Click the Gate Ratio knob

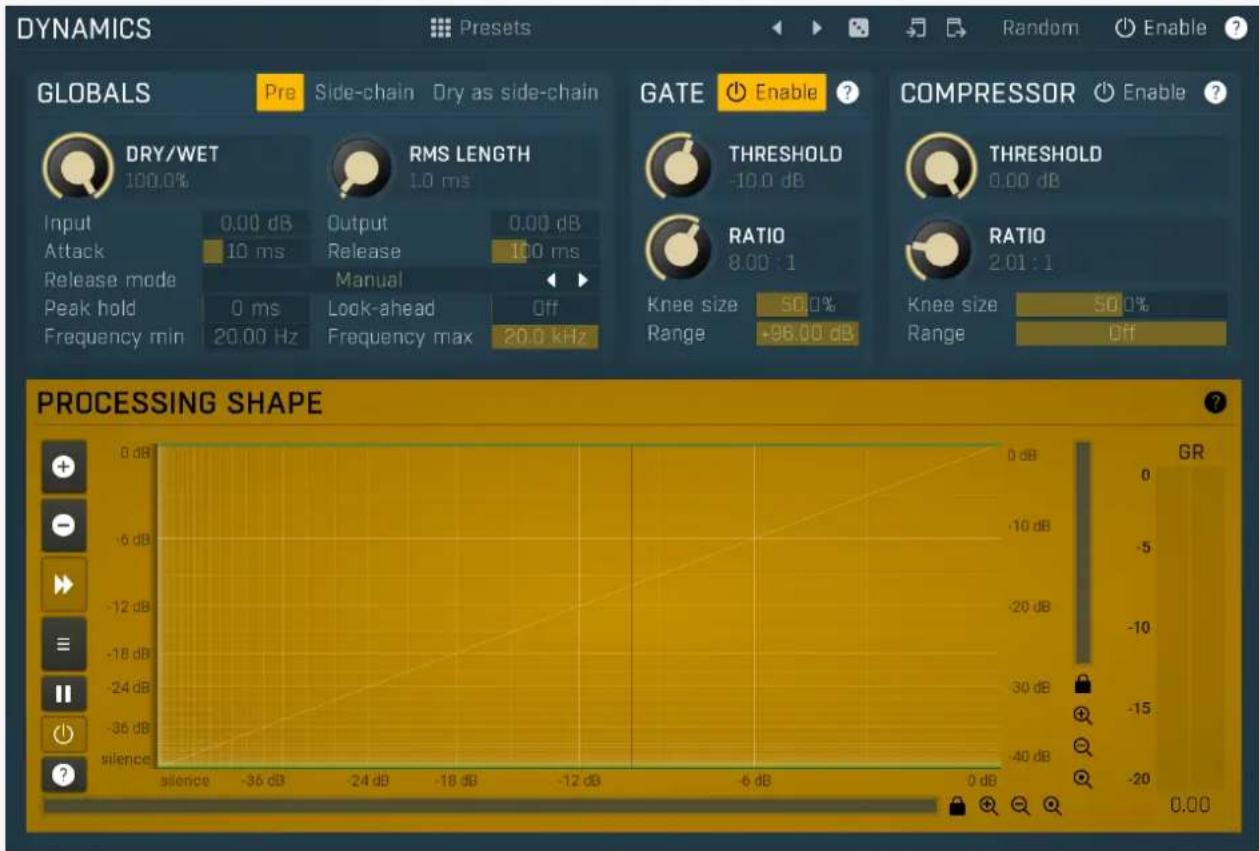point(678,248)
